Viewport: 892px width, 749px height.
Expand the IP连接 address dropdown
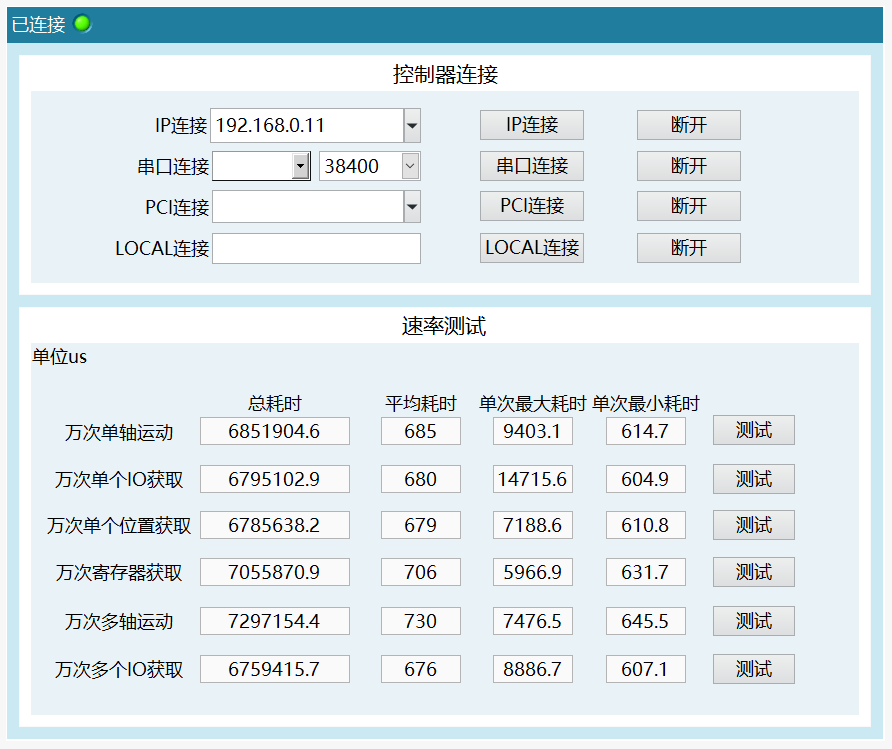(x=412, y=126)
